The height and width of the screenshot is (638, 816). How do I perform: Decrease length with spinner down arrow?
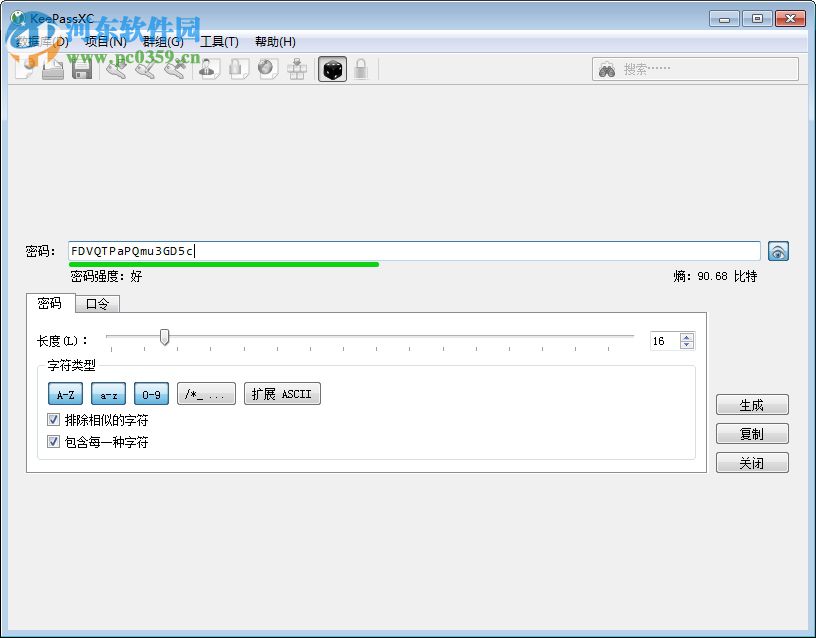pos(687,344)
